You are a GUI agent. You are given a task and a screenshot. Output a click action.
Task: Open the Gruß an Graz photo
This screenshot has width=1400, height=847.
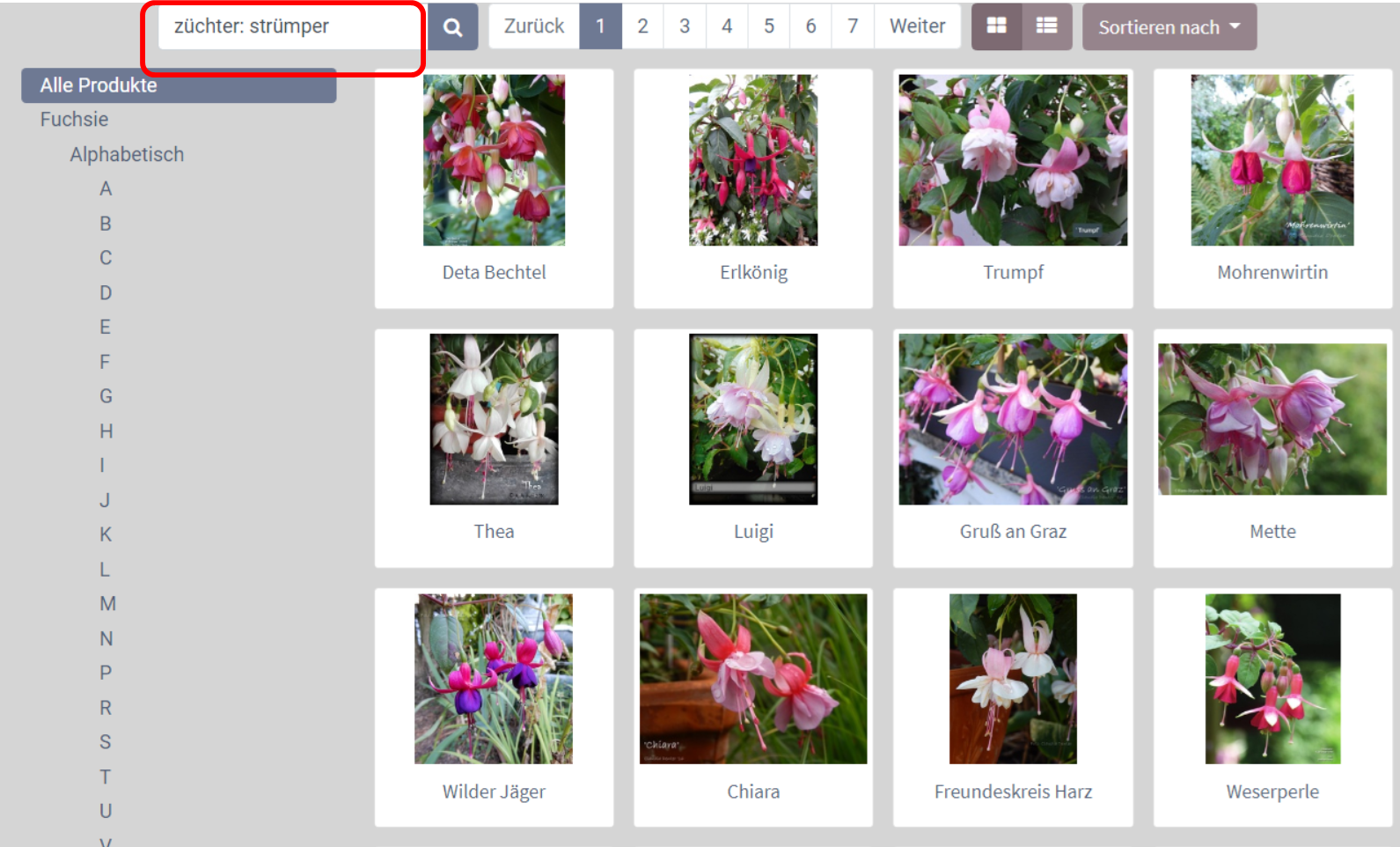[x=1012, y=419]
